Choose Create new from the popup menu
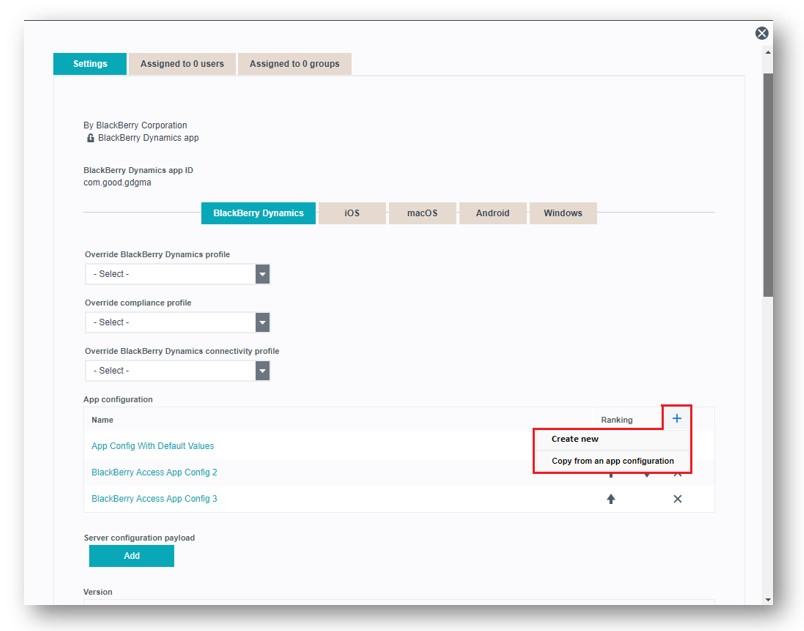This screenshot has width=804, height=631. coord(575,439)
